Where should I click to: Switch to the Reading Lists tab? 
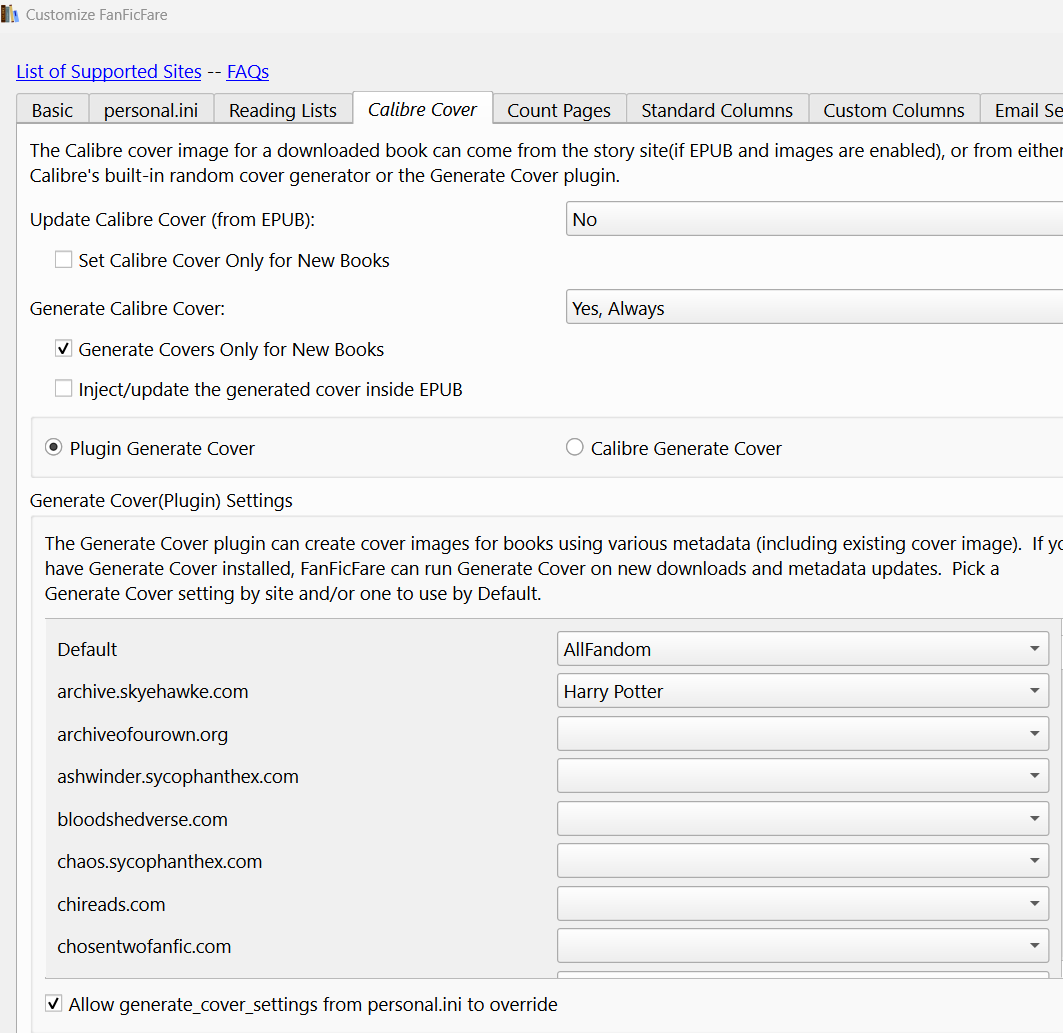click(x=283, y=111)
